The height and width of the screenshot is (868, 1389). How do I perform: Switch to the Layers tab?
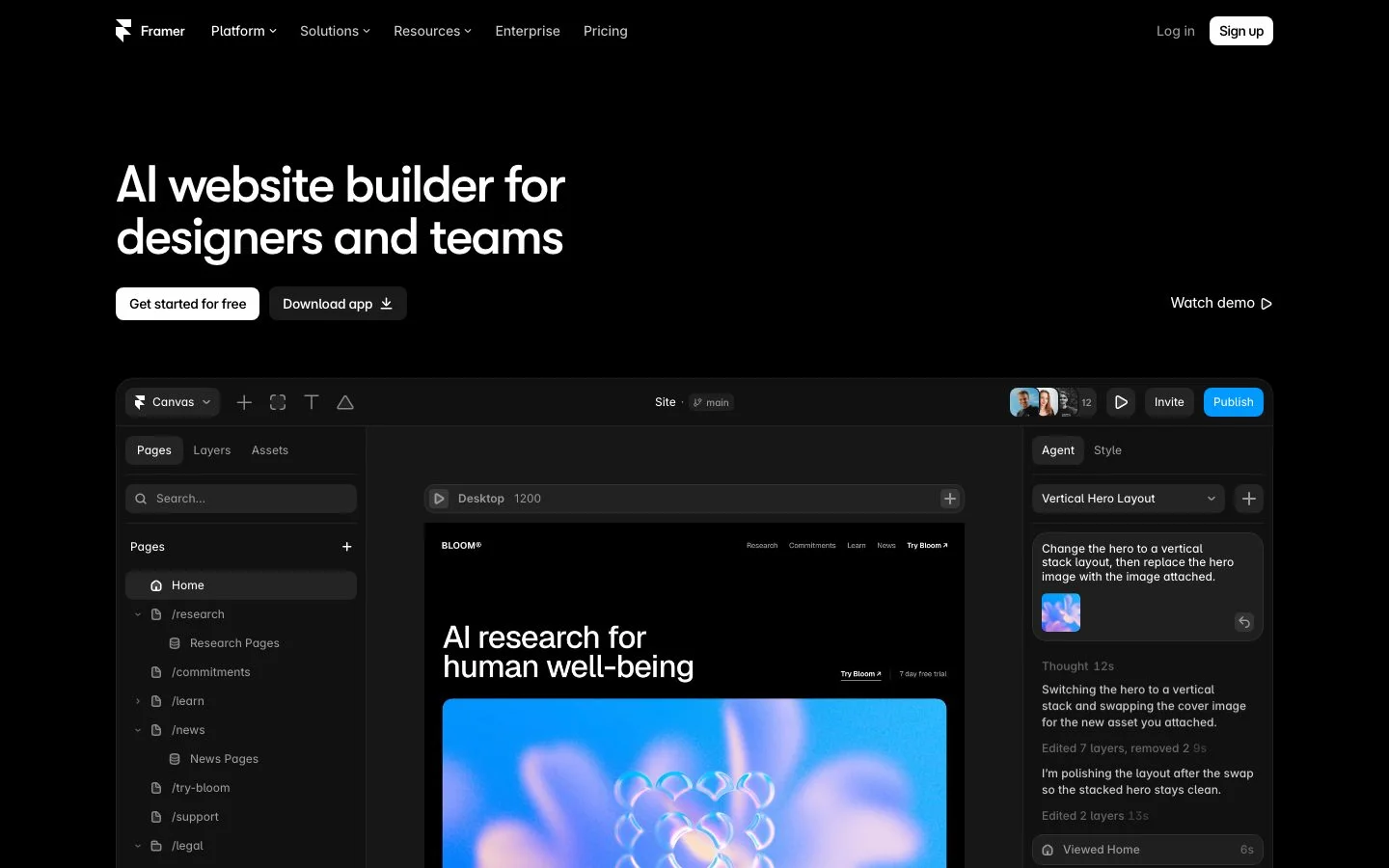coord(212,450)
